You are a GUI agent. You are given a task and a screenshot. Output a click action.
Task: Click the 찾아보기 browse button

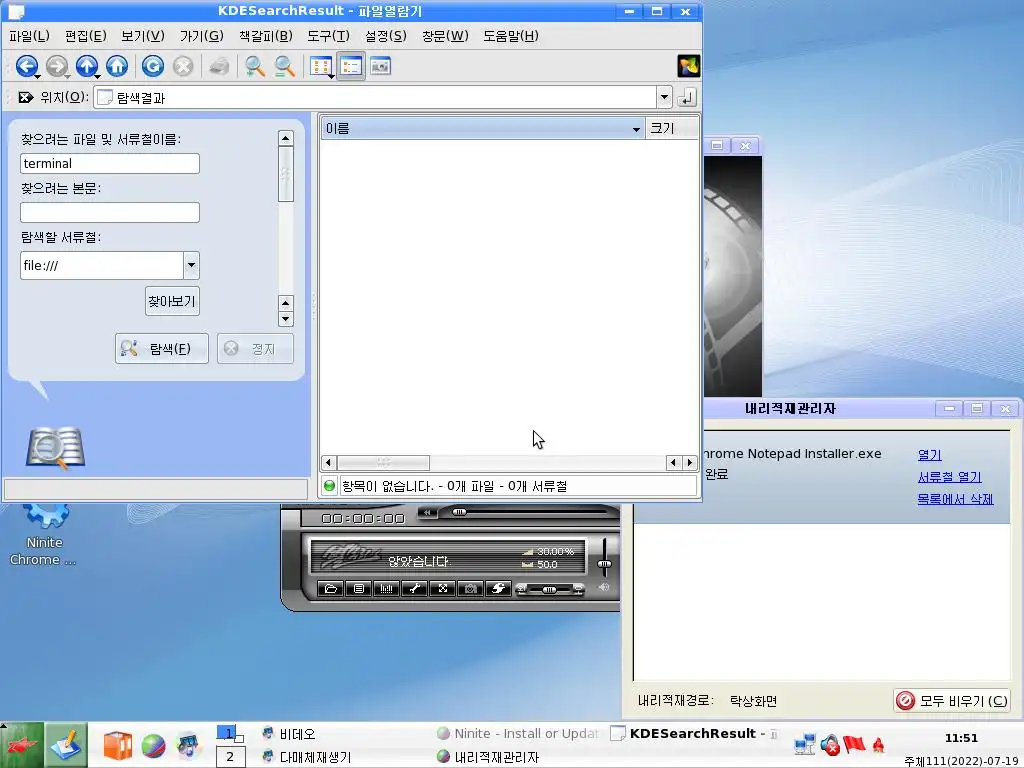tap(172, 301)
